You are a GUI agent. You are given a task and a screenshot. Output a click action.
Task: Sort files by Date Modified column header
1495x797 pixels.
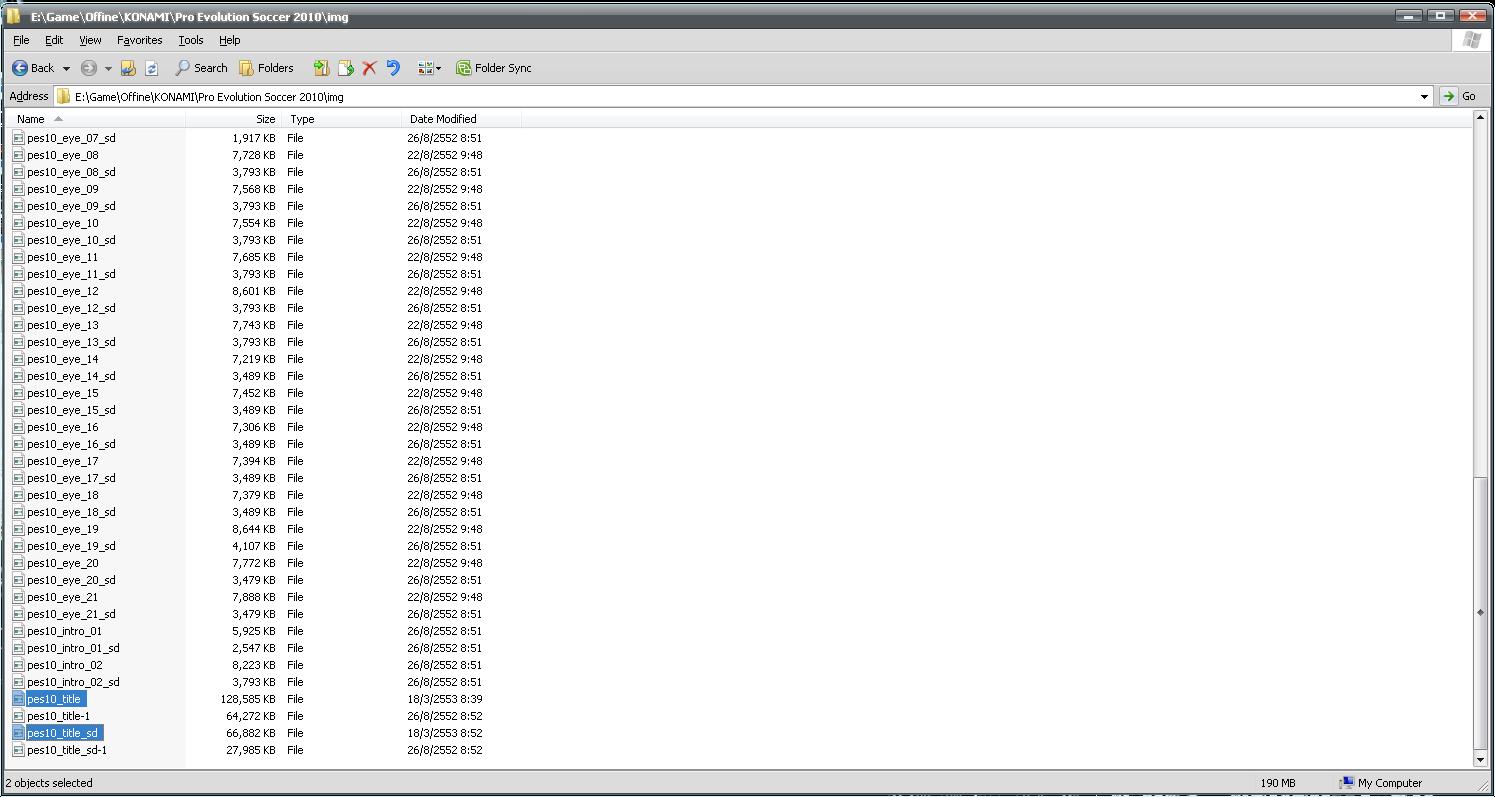(462, 119)
